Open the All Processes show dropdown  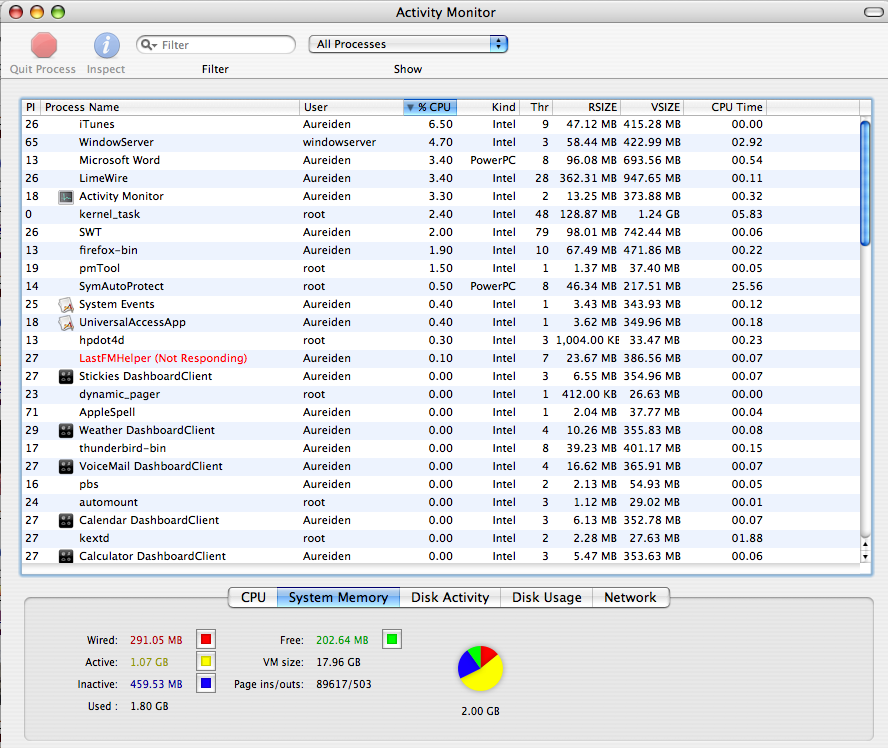(408, 44)
